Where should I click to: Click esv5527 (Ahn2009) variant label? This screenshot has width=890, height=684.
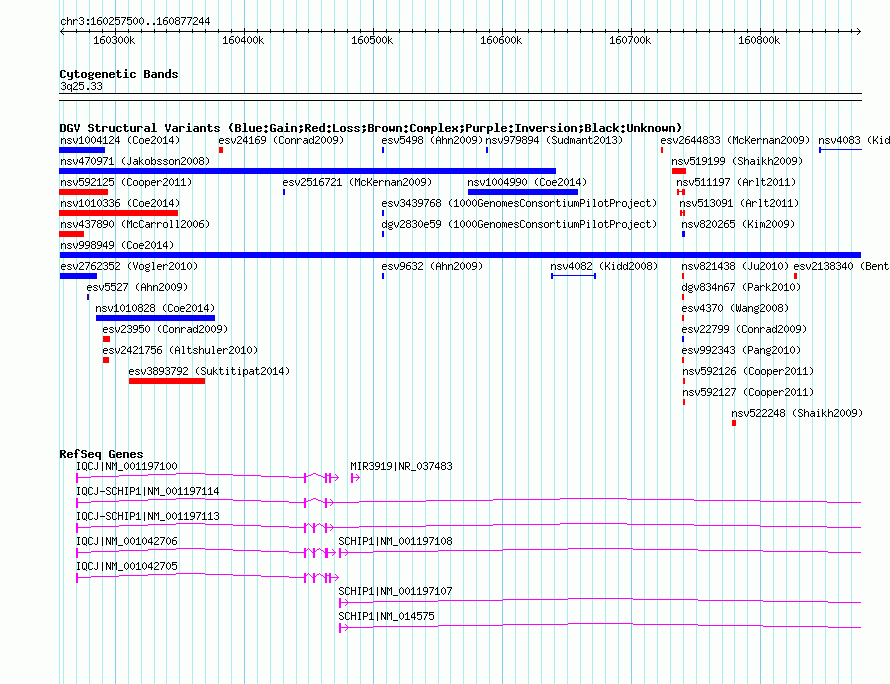tap(137, 287)
